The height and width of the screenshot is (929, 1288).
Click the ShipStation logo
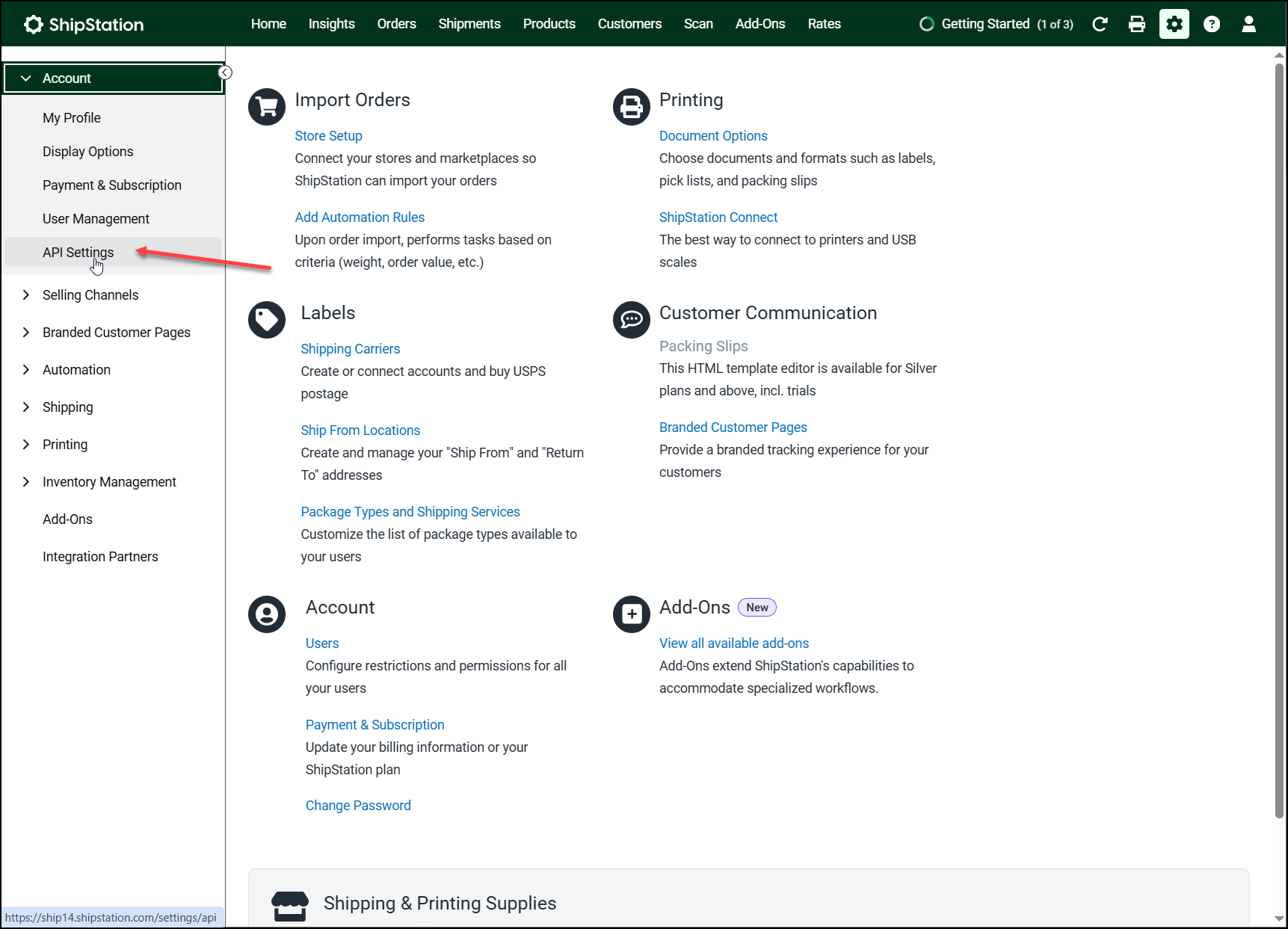tap(83, 25)
